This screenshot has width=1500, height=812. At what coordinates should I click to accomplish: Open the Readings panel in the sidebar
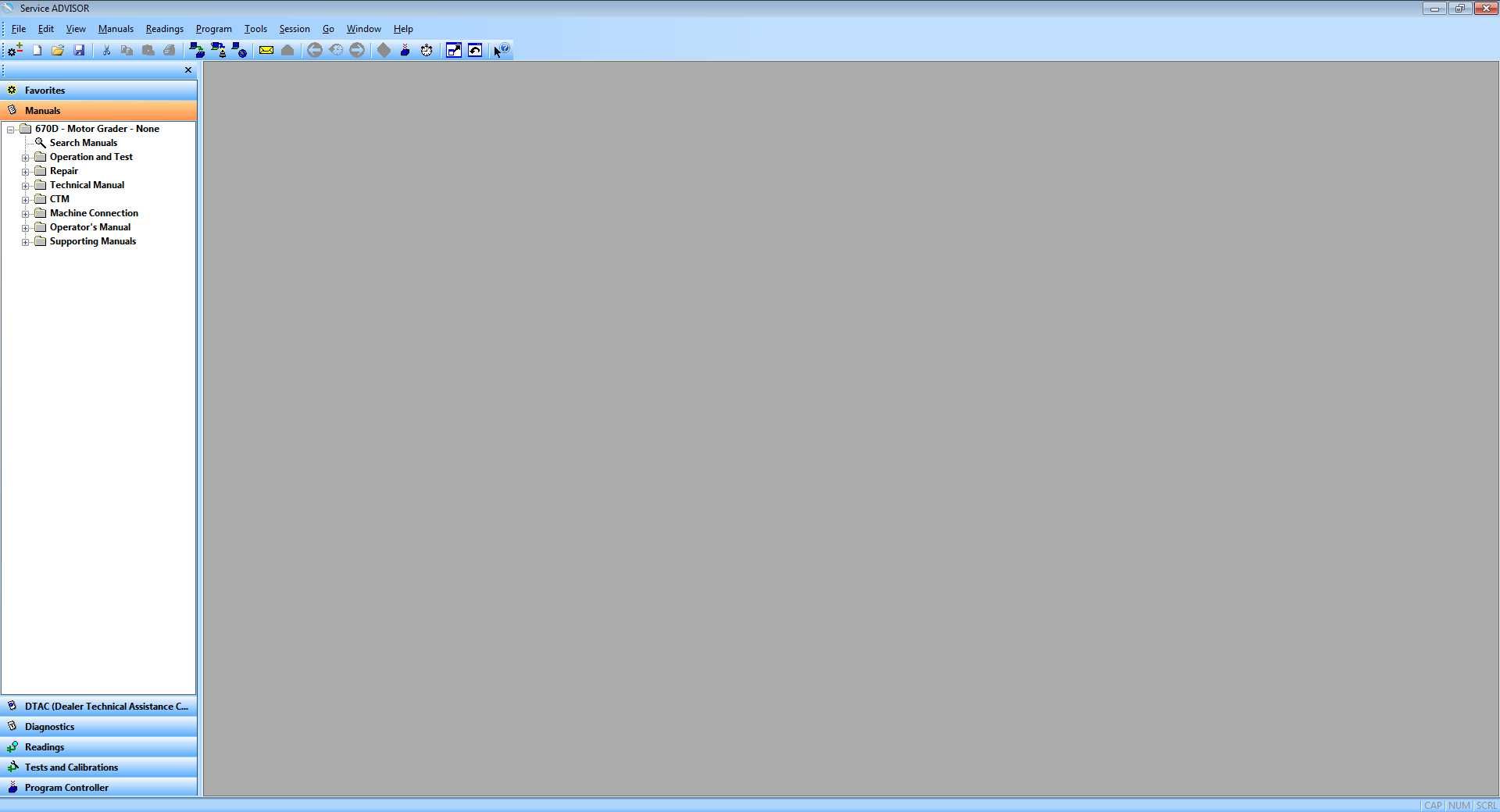pyautogui.click(x=98, y=747)
